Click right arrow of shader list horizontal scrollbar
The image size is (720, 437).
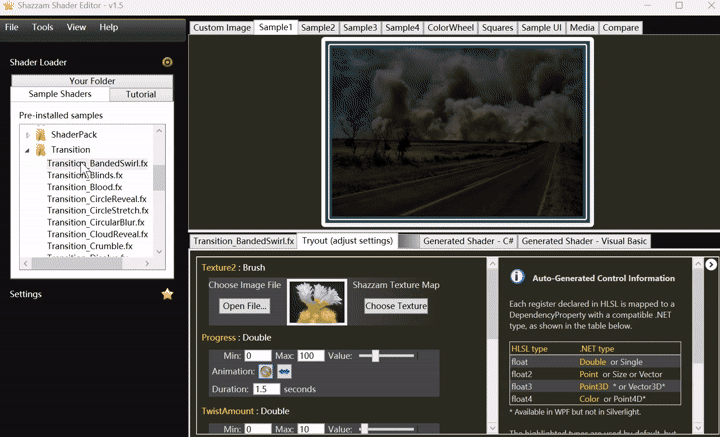(147, 263)
